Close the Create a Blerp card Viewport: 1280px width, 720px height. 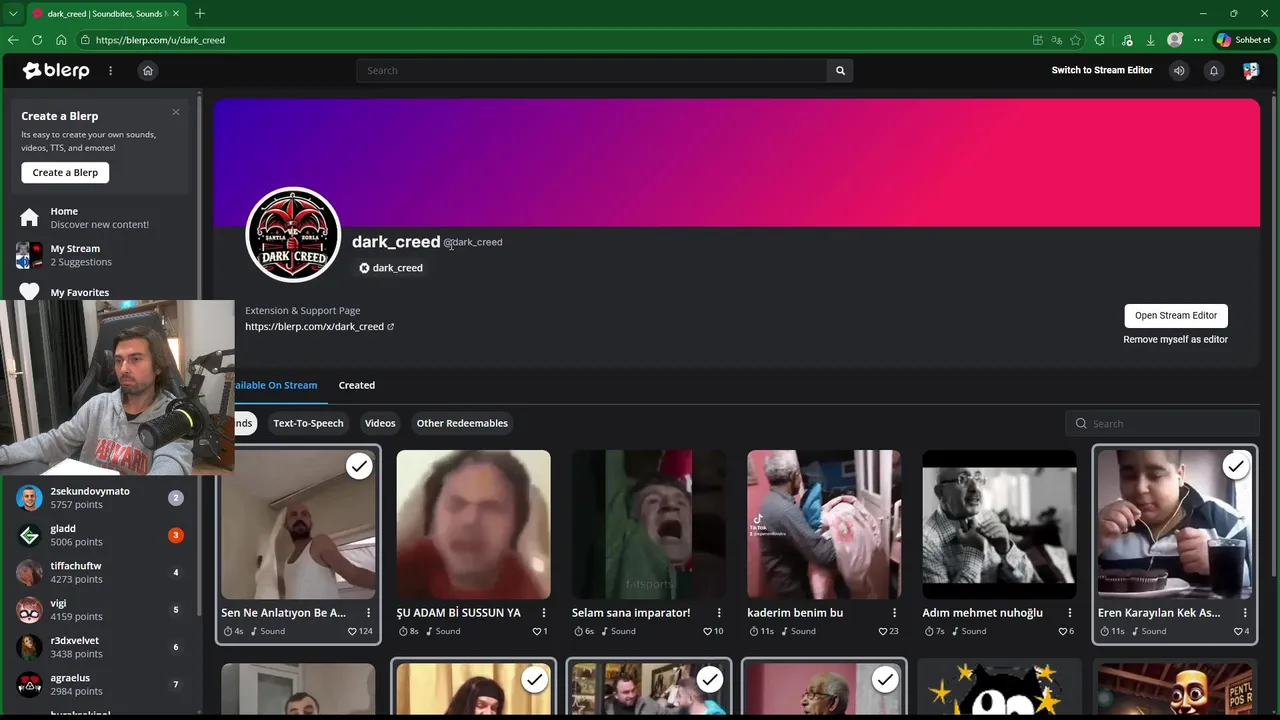tap(176, 112)
